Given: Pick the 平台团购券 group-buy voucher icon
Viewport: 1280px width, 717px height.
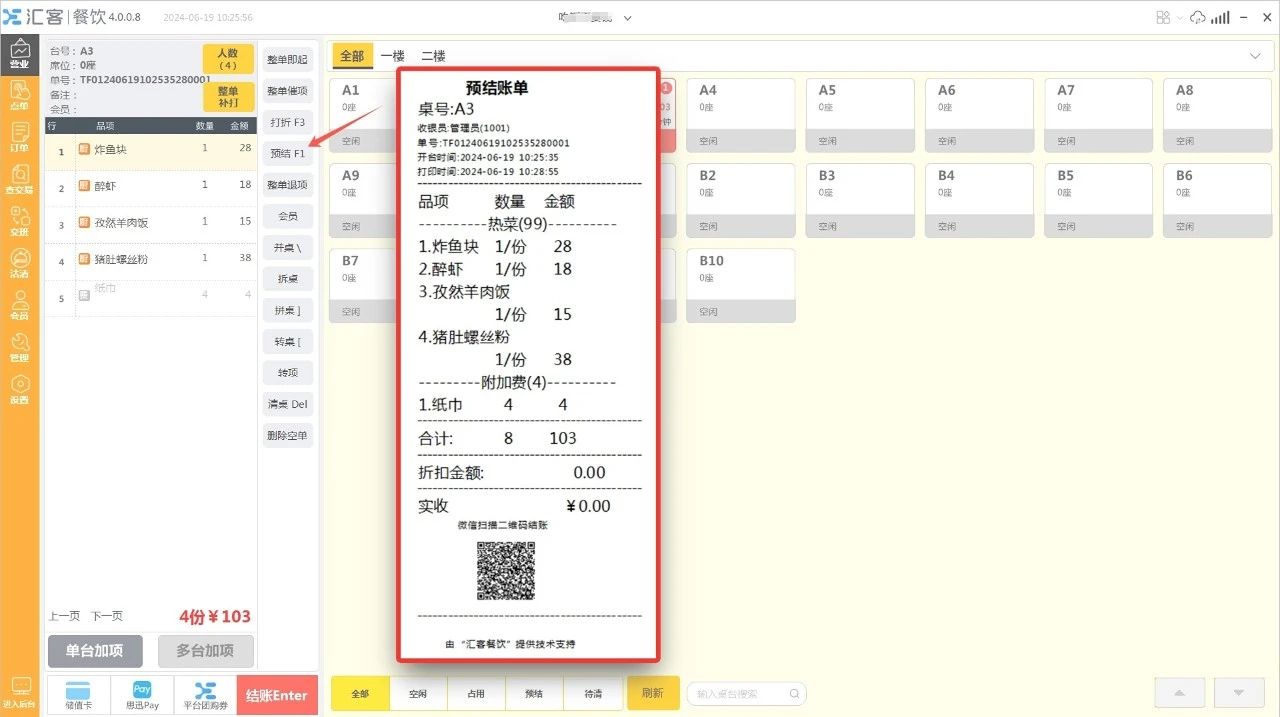Looking at the screenshot, I should click(x=206, y=694).
